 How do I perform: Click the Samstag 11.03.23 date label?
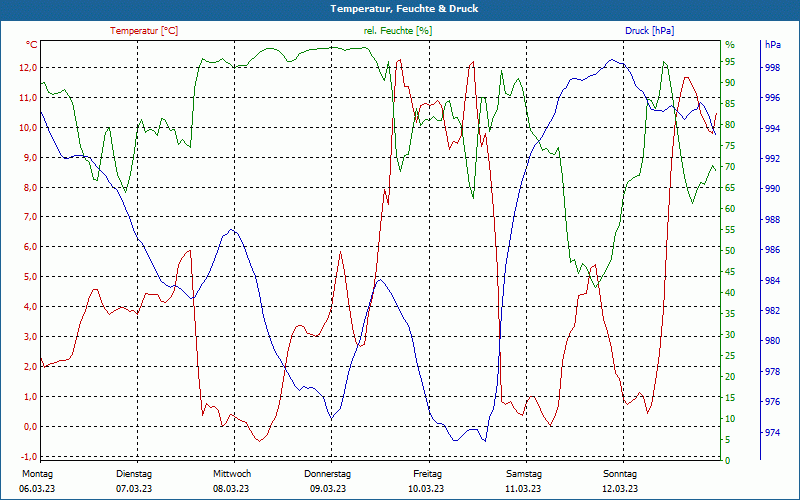[523, 481]
